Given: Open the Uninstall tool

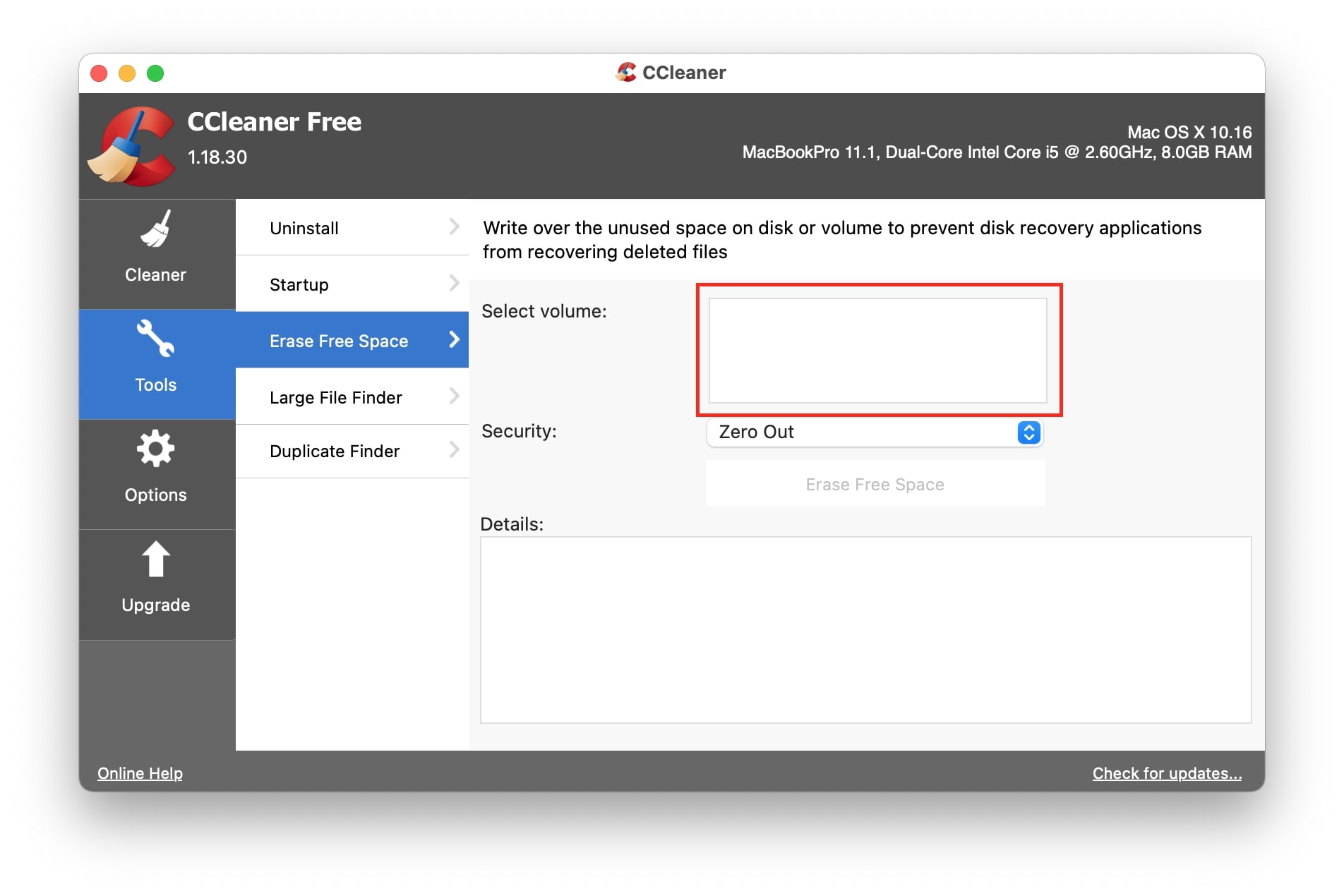Looking at the screenshot, I should pos(352,228).
